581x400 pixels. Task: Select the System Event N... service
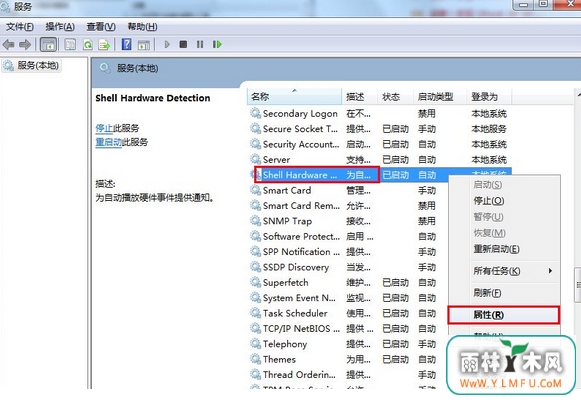click(x=299, y=298)
